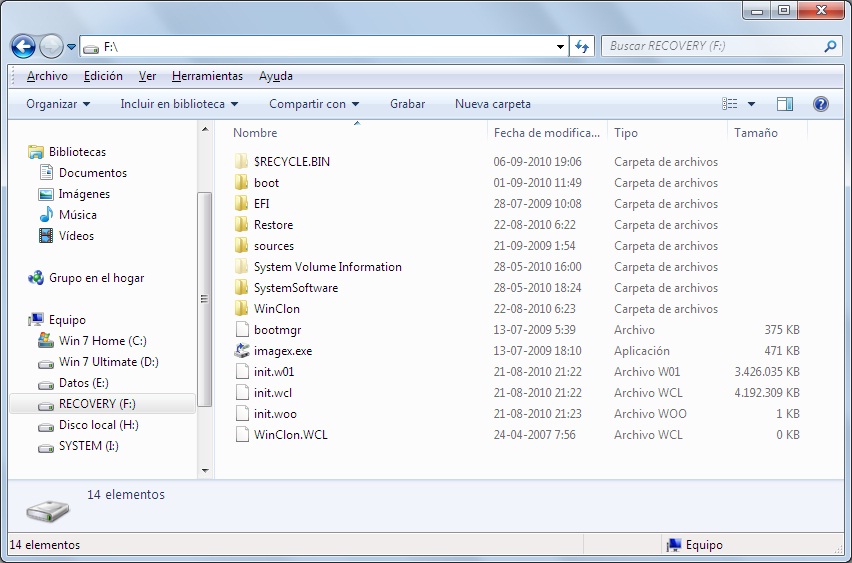Click date 24-04-2007 7:56
The image size is (852, 563).
point(534,435)
